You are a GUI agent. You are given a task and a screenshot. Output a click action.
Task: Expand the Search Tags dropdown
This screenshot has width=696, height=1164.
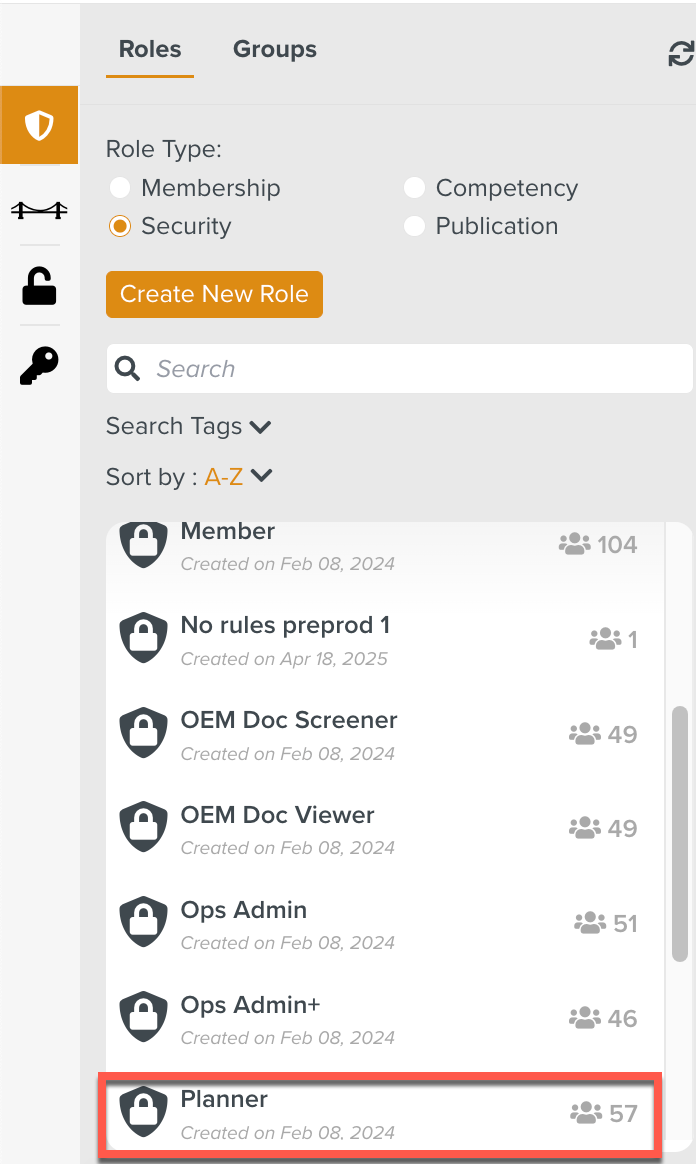point(189,427)
